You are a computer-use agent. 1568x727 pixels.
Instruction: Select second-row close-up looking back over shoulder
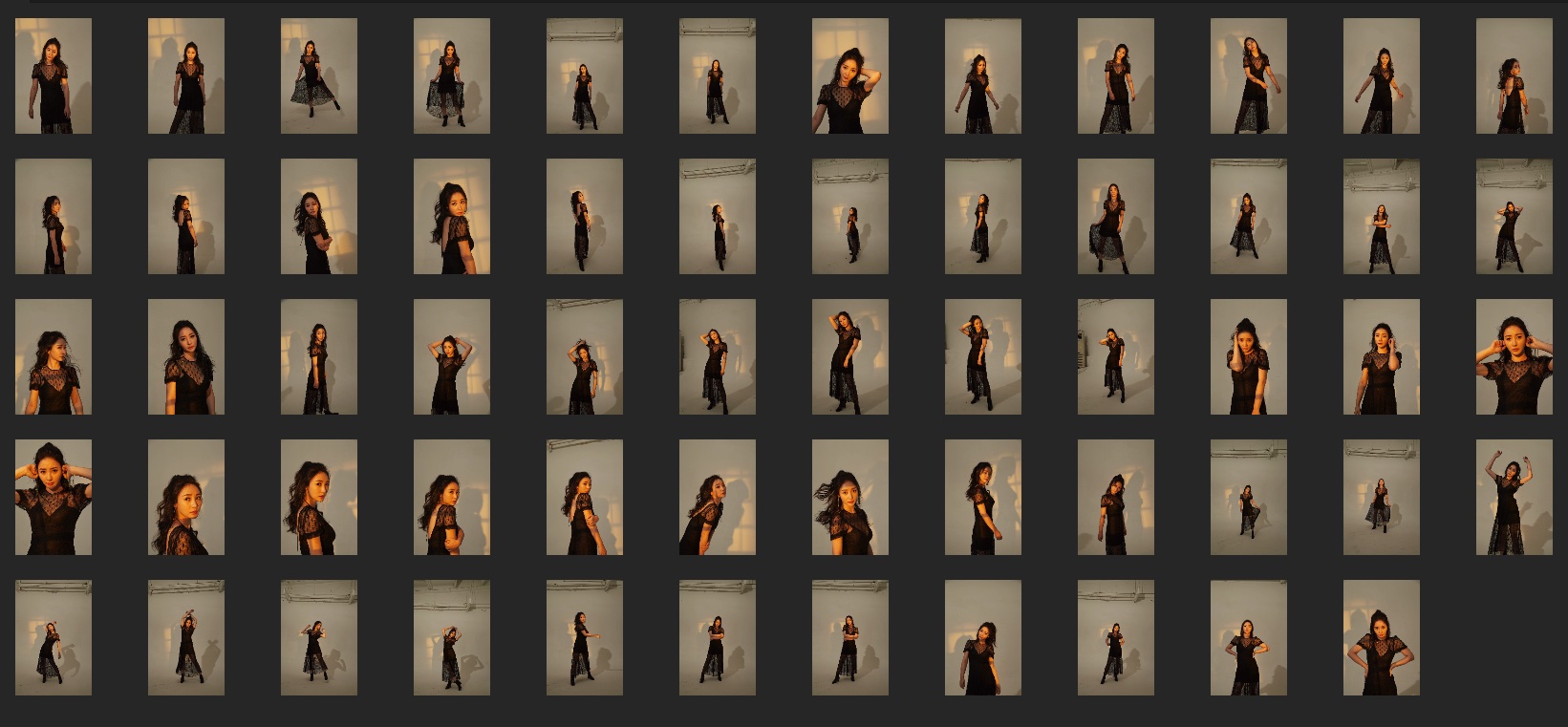coord(452,216)
